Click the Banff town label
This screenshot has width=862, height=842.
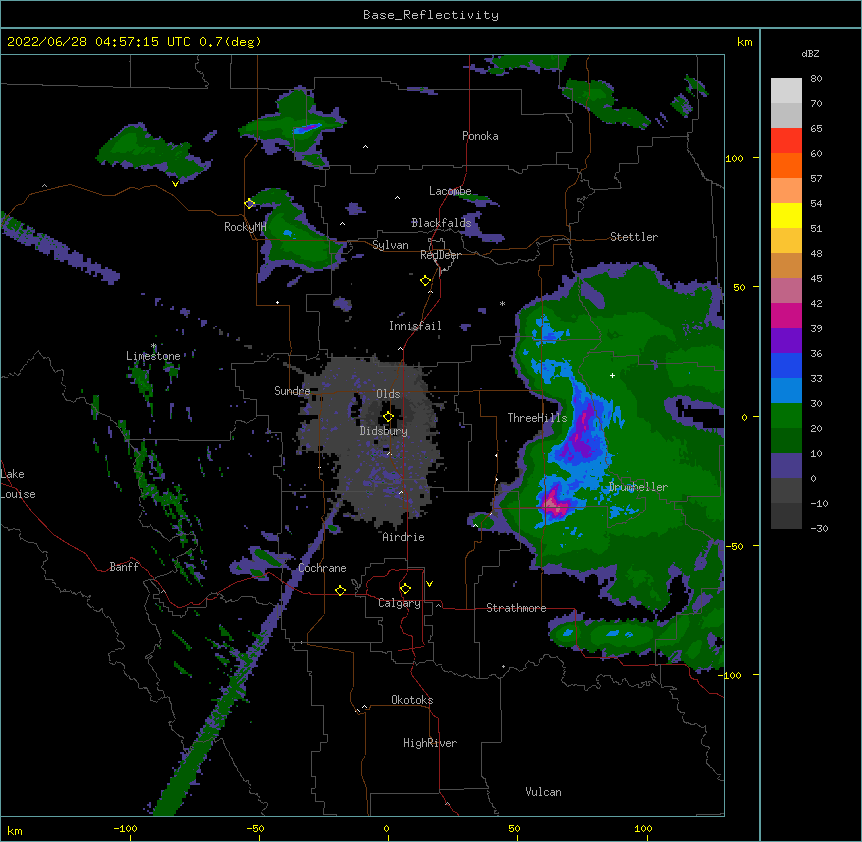[x=124, y=567]
